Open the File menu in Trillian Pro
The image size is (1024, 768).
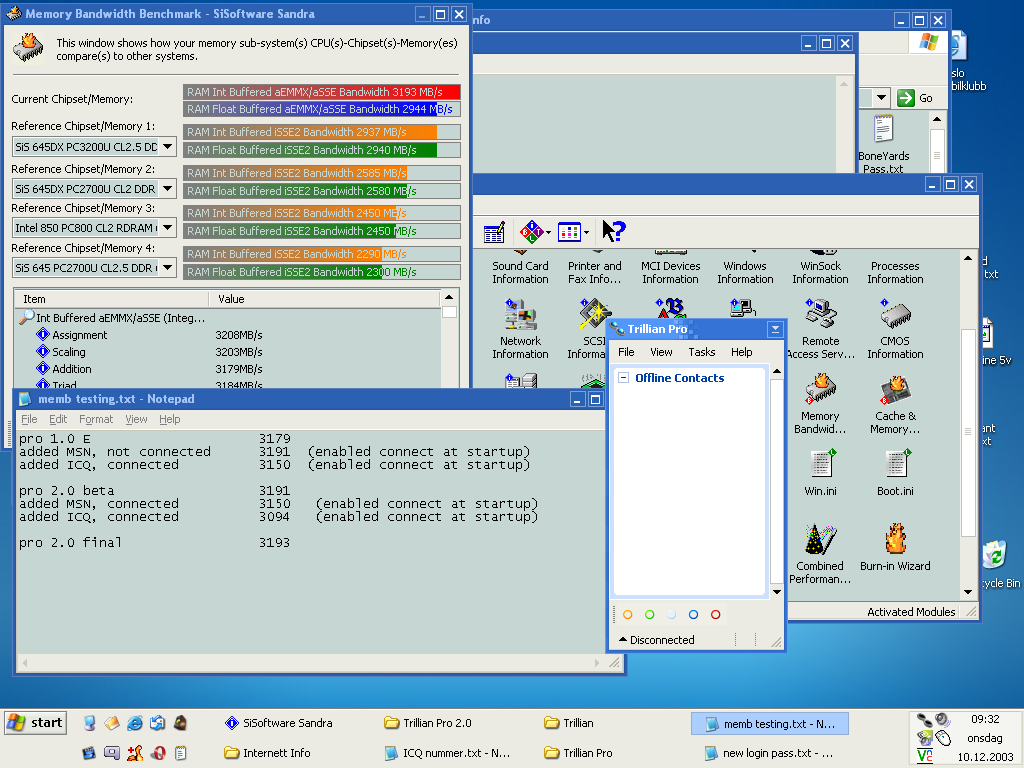point(626,352)
